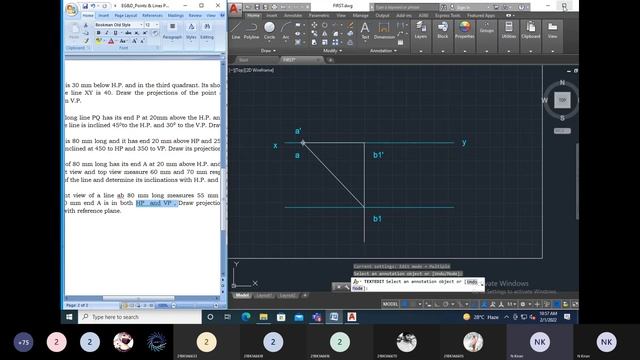Open the Change Case dropdown in Word
The image size is (640, 360).
[x=123, y=41]
